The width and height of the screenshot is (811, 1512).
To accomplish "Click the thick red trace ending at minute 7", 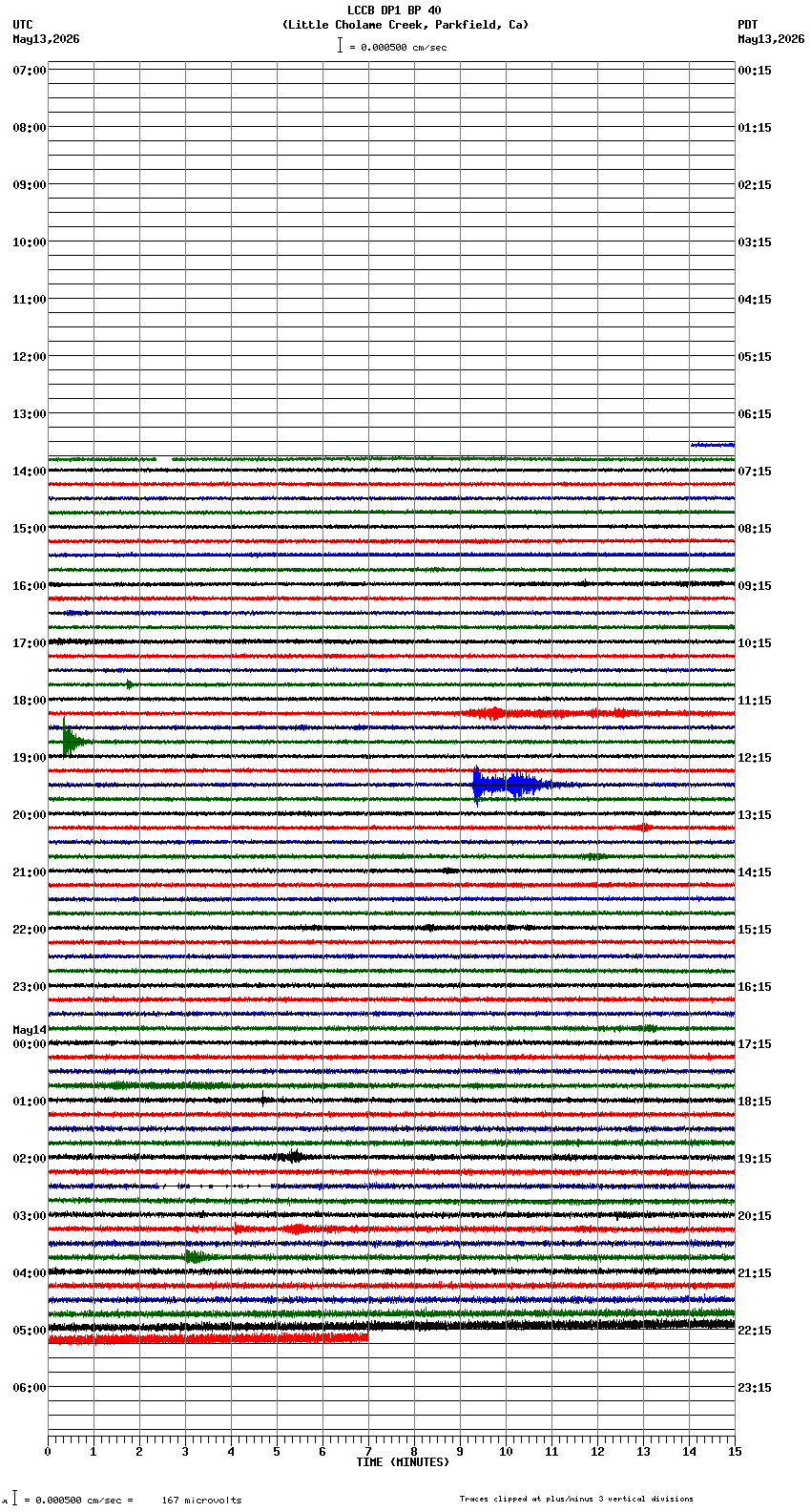I will 208,1339.
